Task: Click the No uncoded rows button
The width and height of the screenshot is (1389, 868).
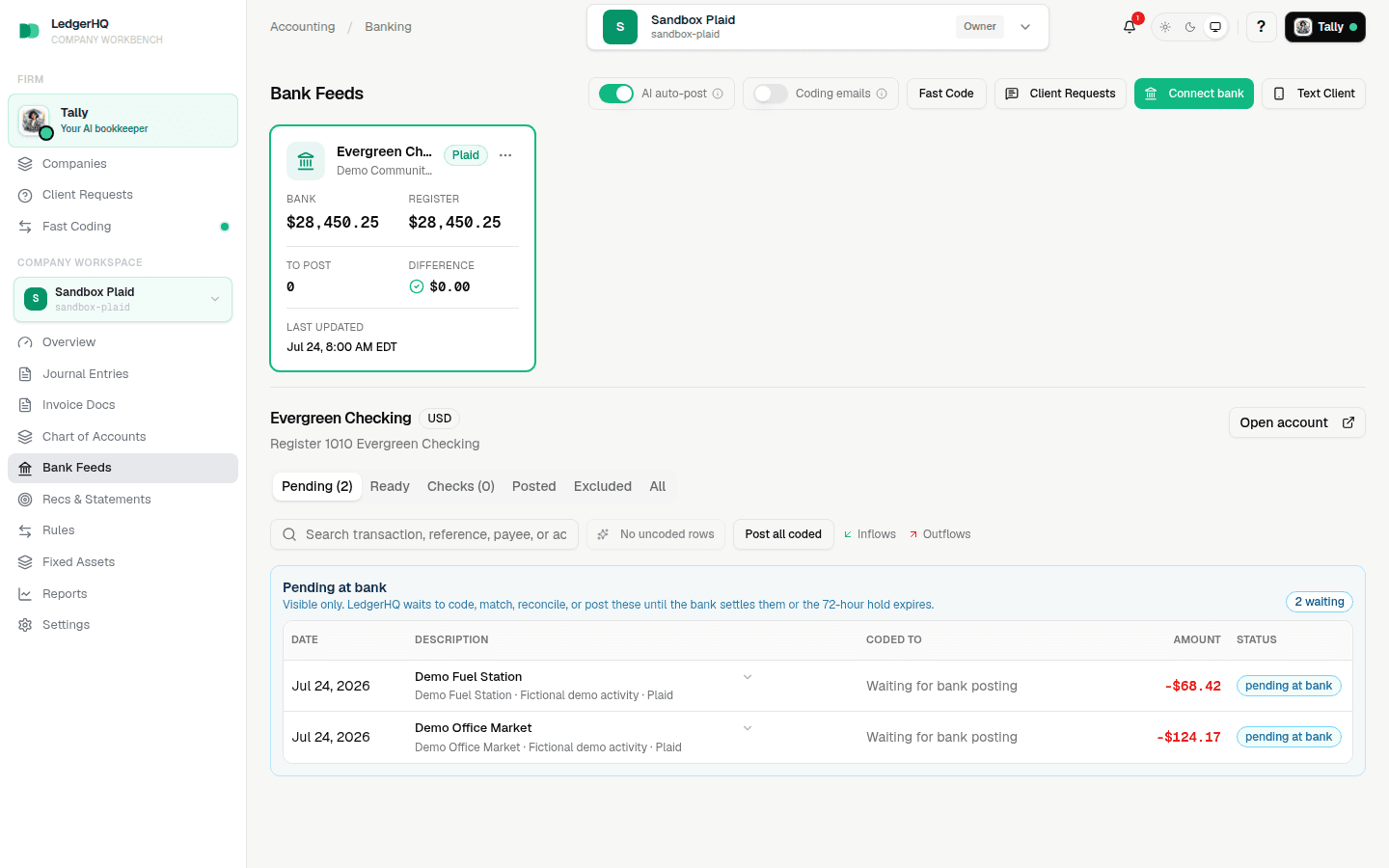Action: [656, 534]
